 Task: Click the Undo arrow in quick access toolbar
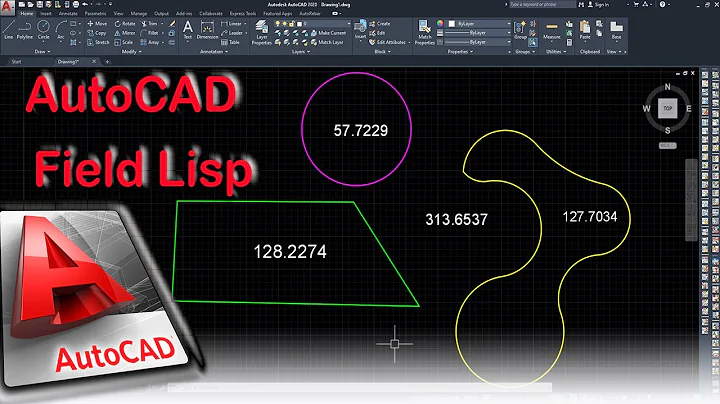(x=85, y=4)
